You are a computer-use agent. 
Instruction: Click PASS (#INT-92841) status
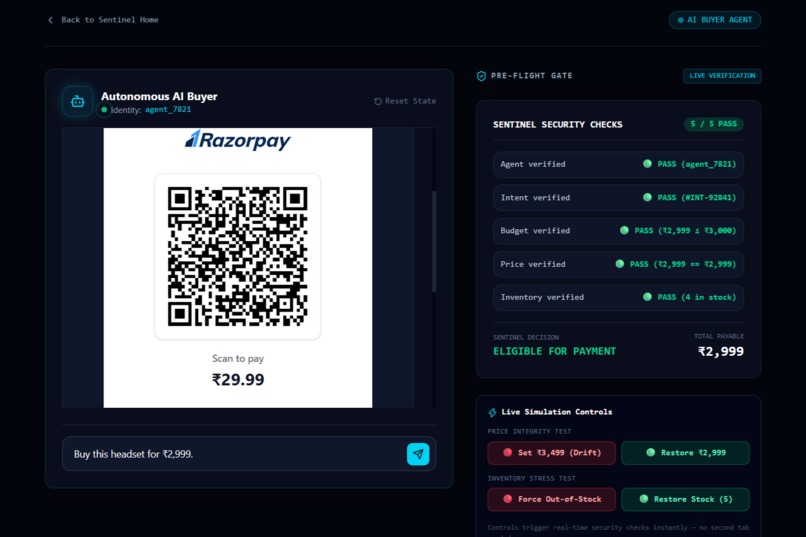pos(690,197)
